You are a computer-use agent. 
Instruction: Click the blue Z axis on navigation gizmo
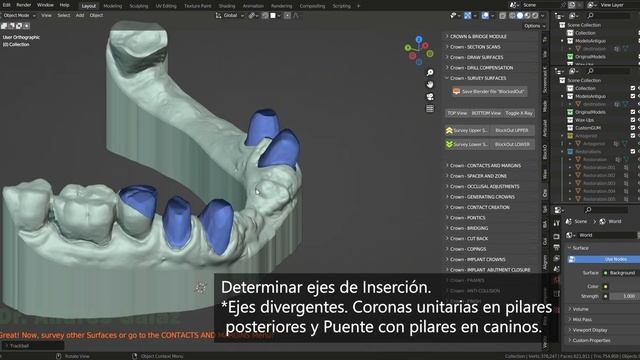[x=419, y=39]
